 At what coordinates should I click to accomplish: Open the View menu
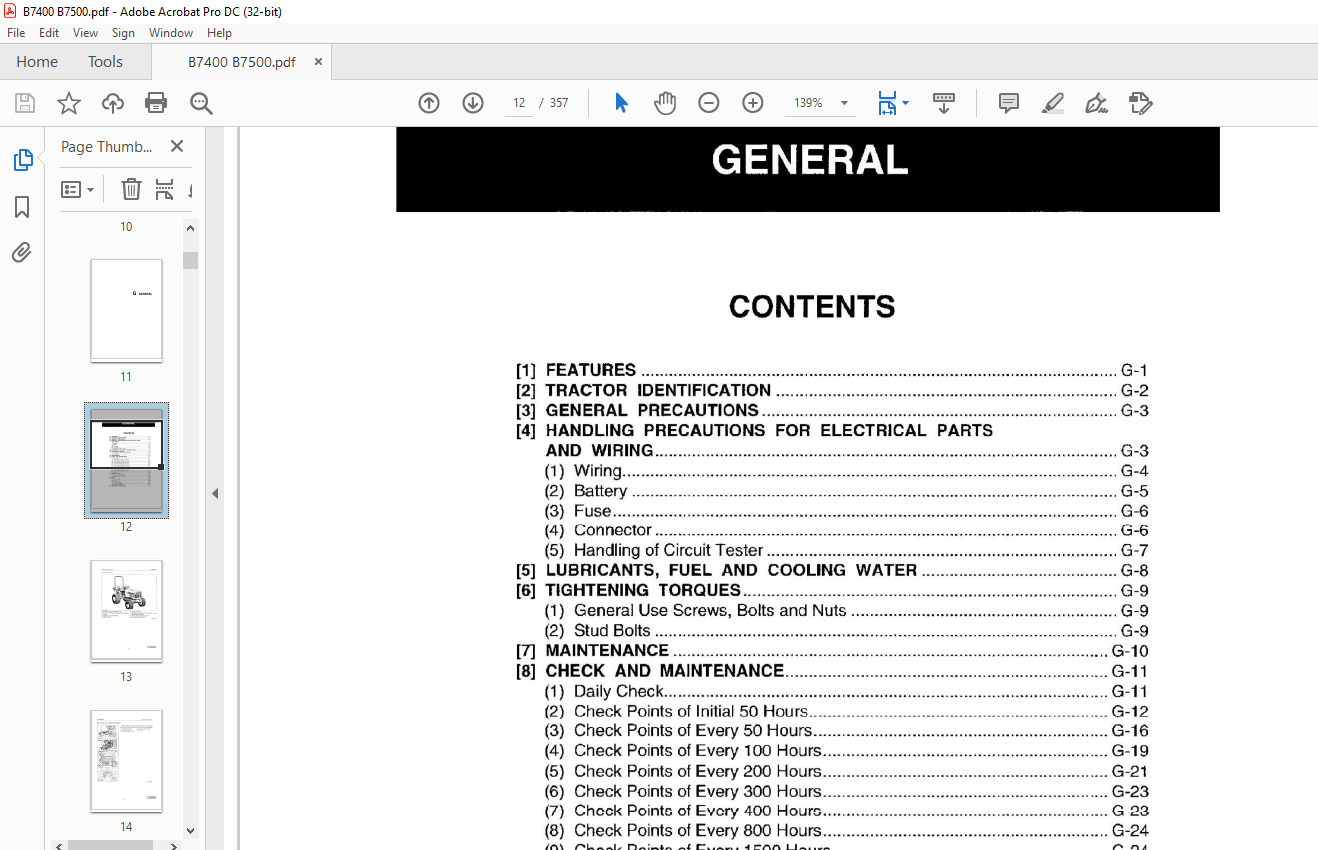tap(86, 33)
